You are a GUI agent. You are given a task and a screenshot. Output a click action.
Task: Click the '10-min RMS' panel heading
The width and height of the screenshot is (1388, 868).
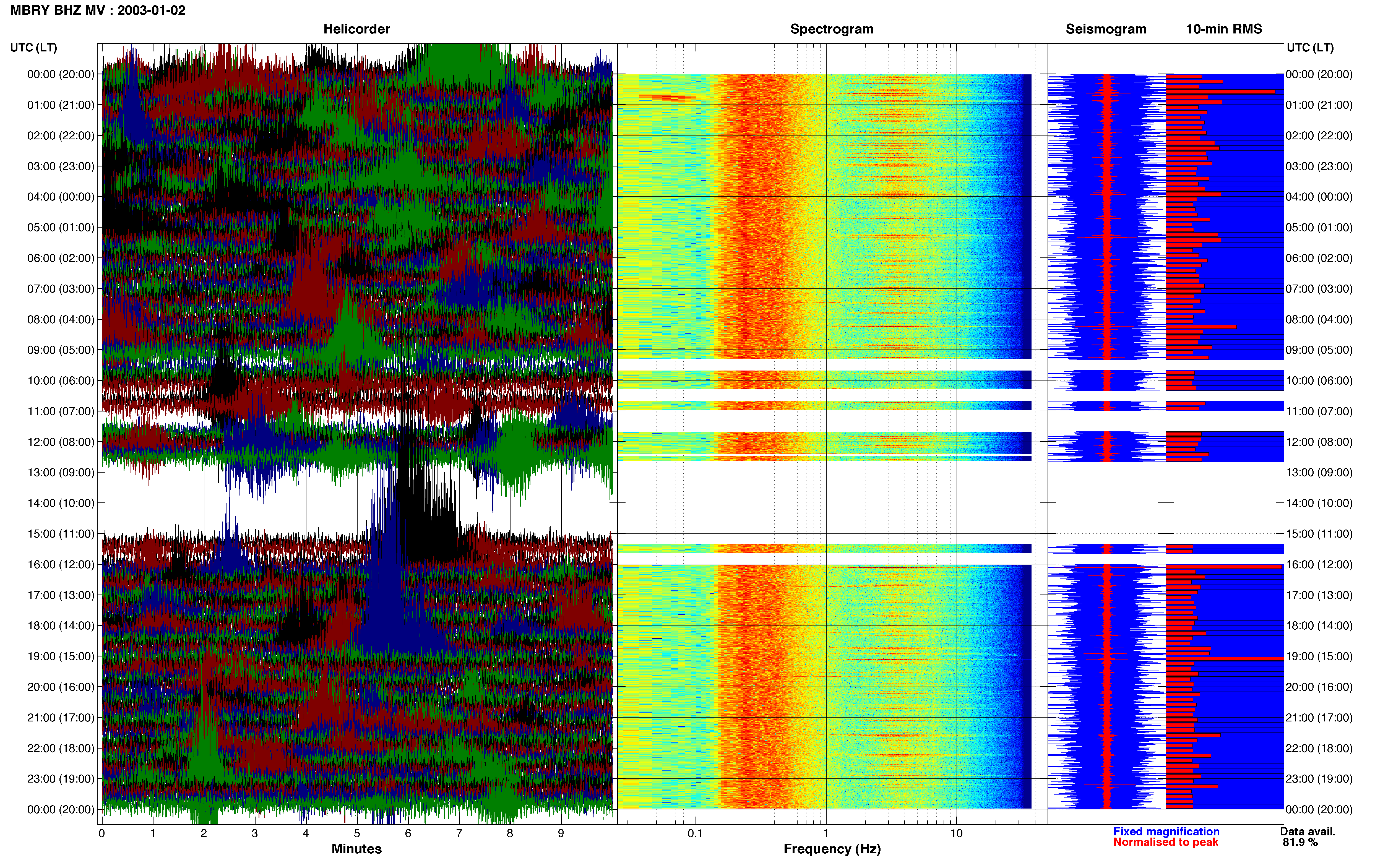pyautogui.click(x=1224, y=29)
